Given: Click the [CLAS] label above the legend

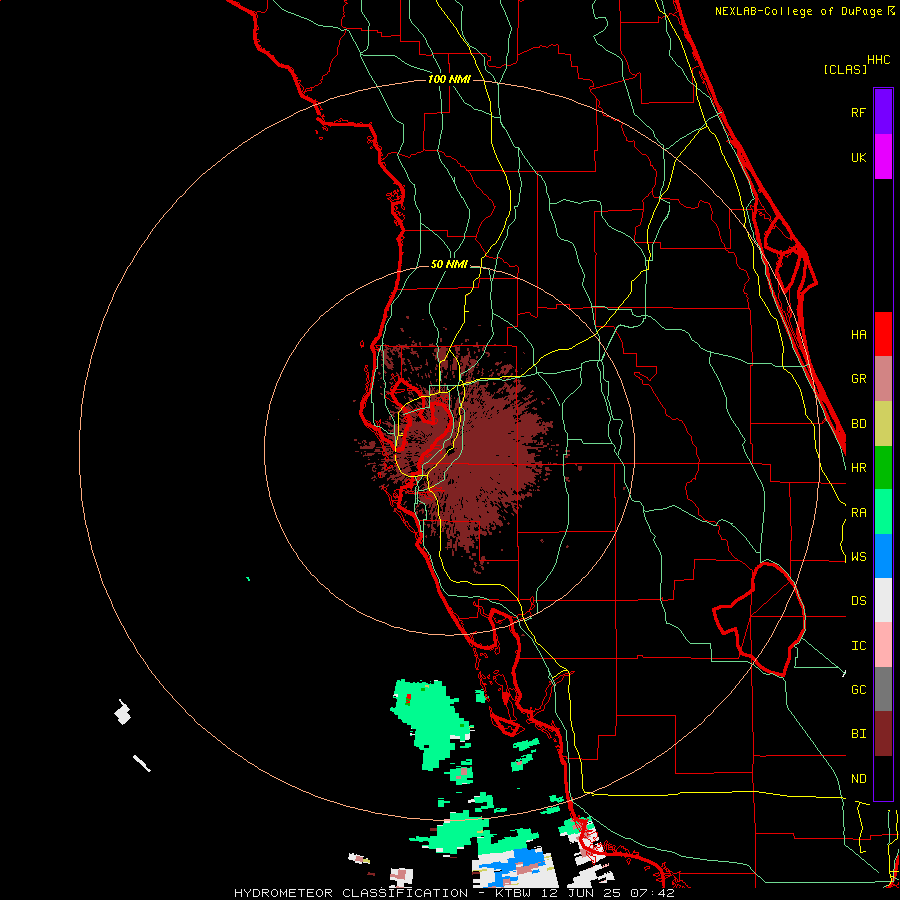Looking at the screenshot, I should 845,70.
